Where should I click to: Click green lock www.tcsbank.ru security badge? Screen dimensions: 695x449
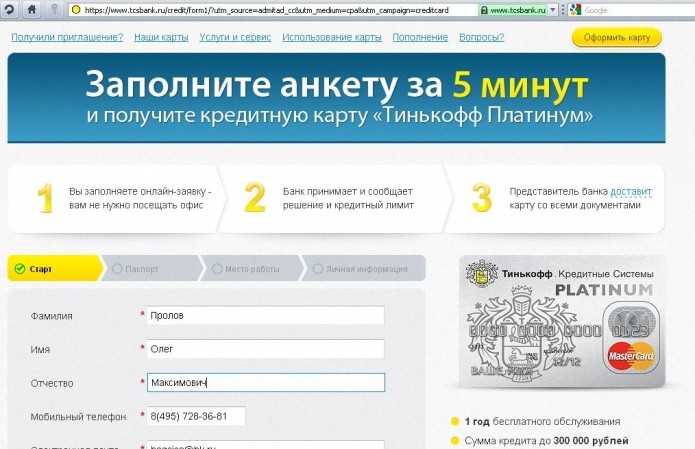(x=513, y=10)
